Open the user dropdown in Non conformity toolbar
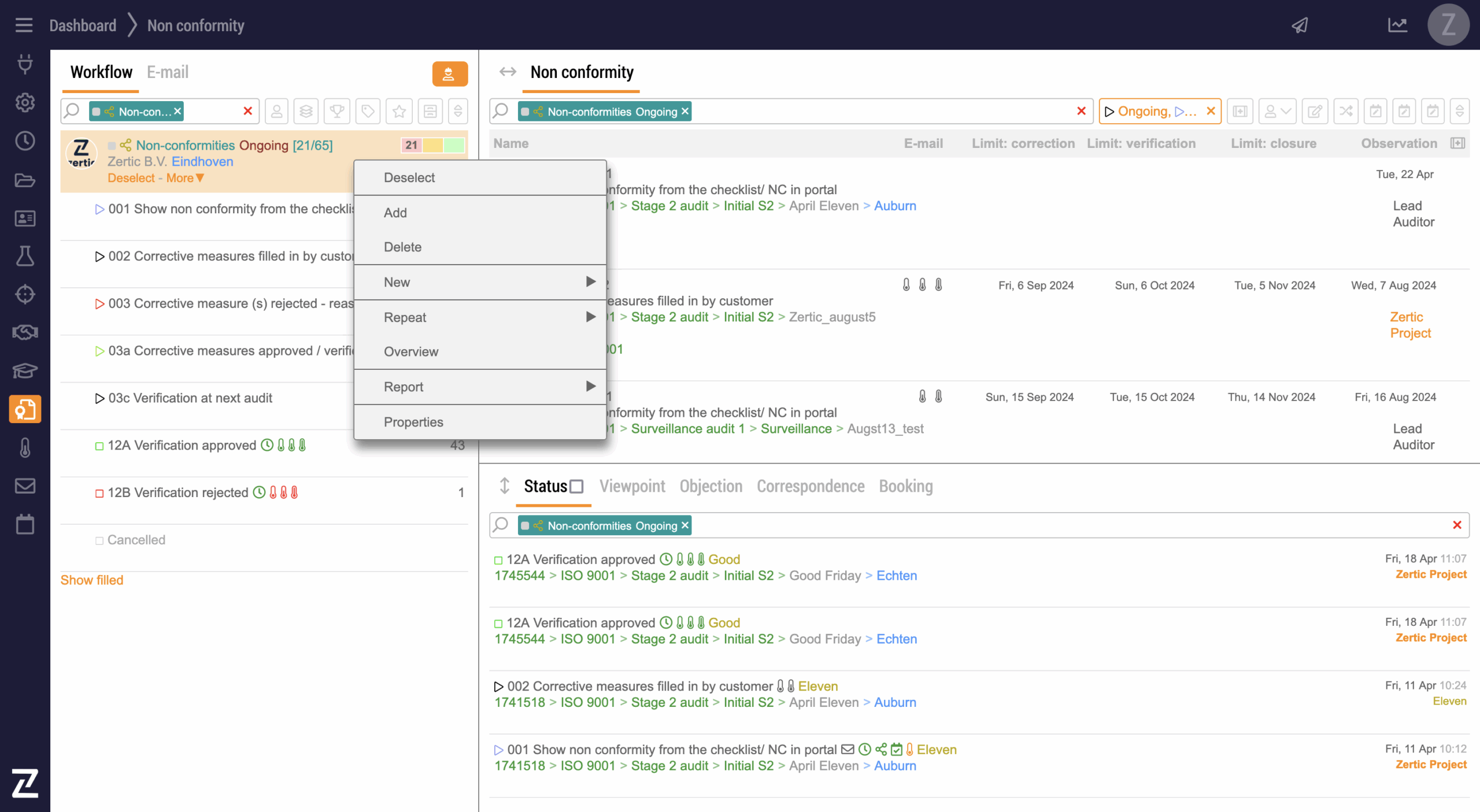Image resolution: width=1480 pixels, height=812 pixels. point(1277,111)
